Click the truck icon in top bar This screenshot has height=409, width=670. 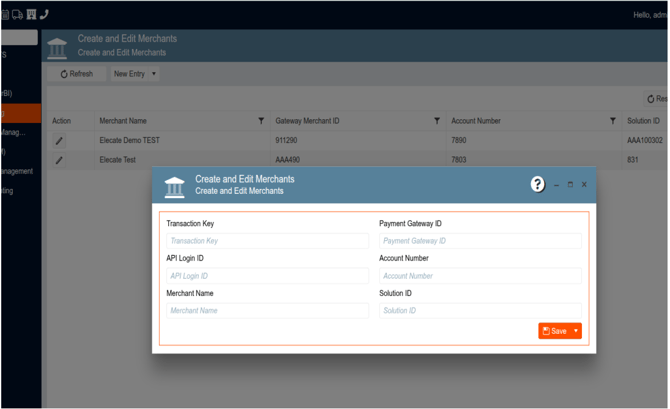click(x=18, y=14)
